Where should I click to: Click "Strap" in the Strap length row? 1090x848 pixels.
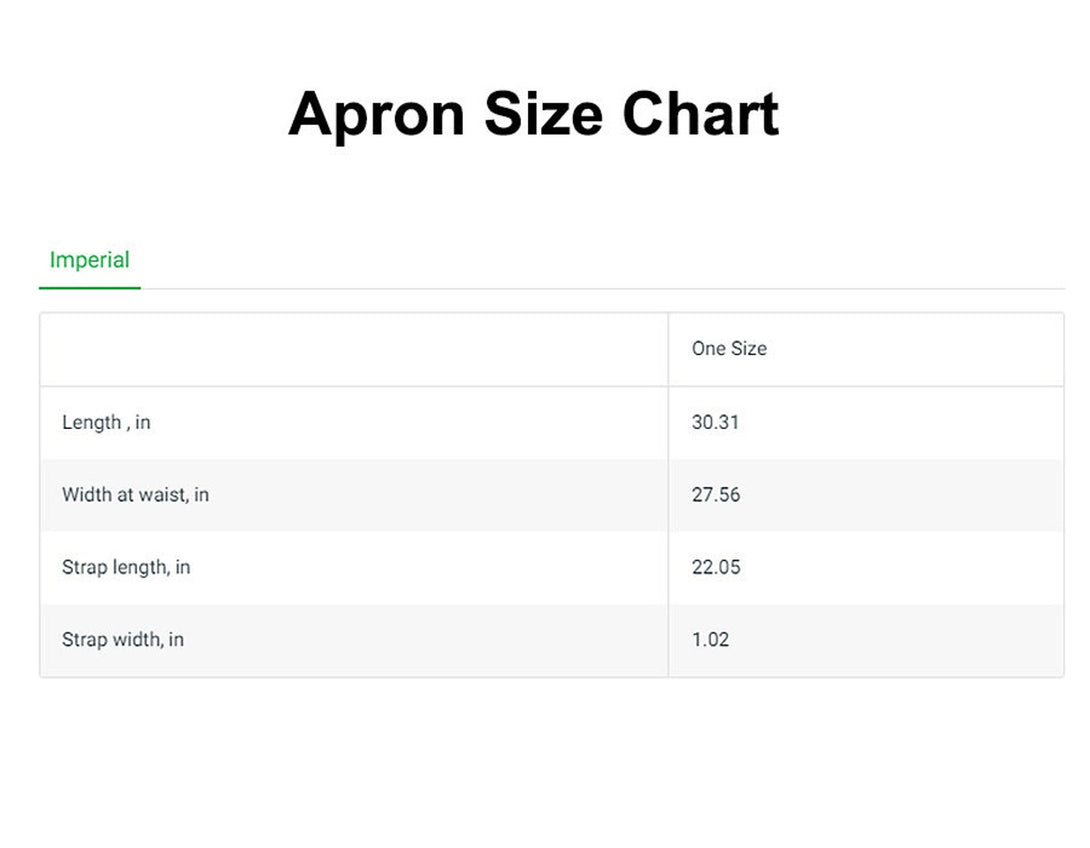click(x=84, y=567)
